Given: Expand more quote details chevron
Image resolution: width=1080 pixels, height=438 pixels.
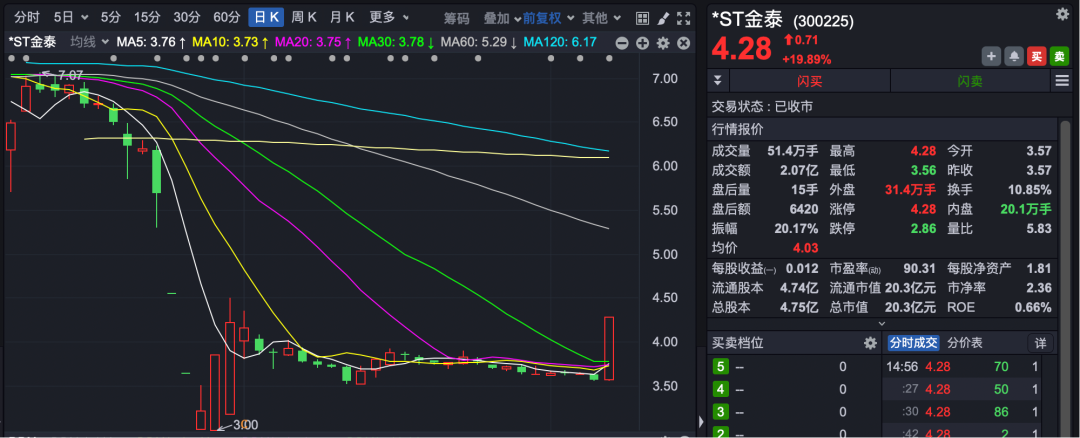Looking at the screenshot, I should (x=881, y=323).
